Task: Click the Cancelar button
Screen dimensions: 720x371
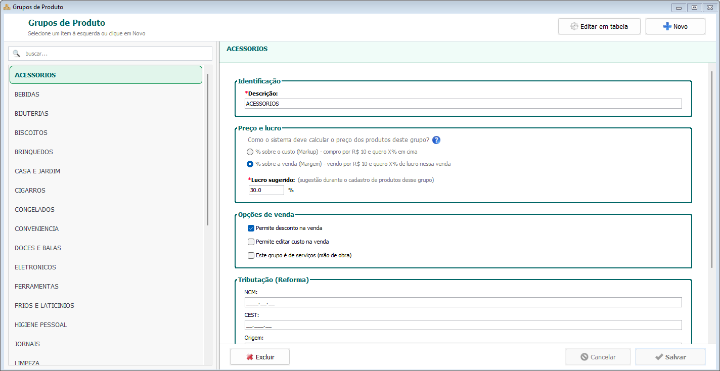Action: 598,357
